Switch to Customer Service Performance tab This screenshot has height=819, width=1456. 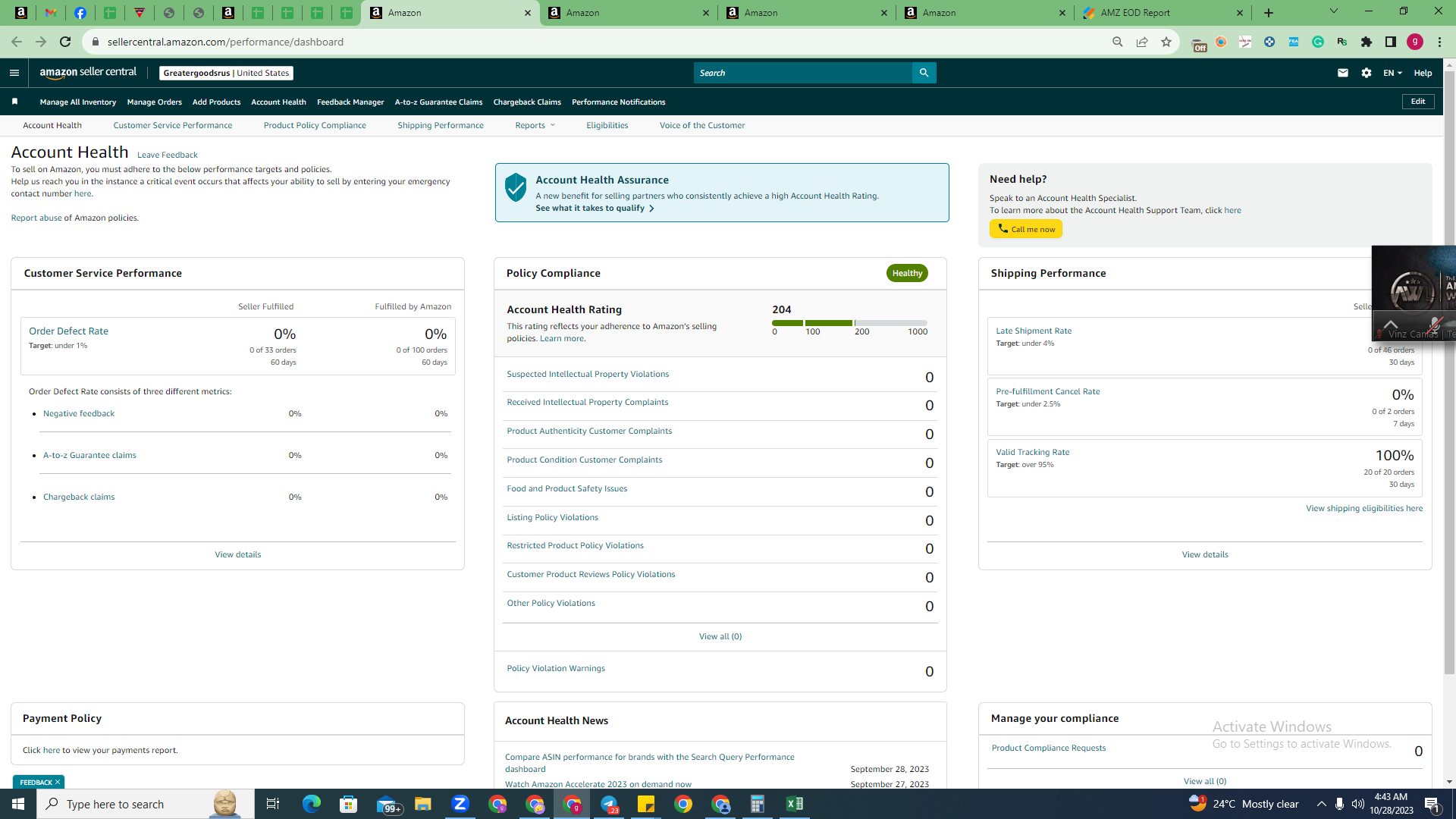[173, 125]
